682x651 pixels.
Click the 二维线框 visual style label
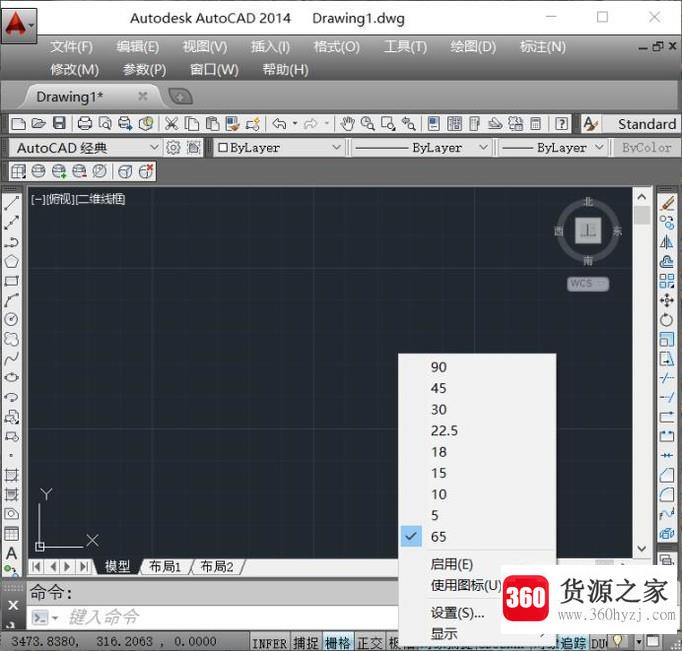point(101,200)
